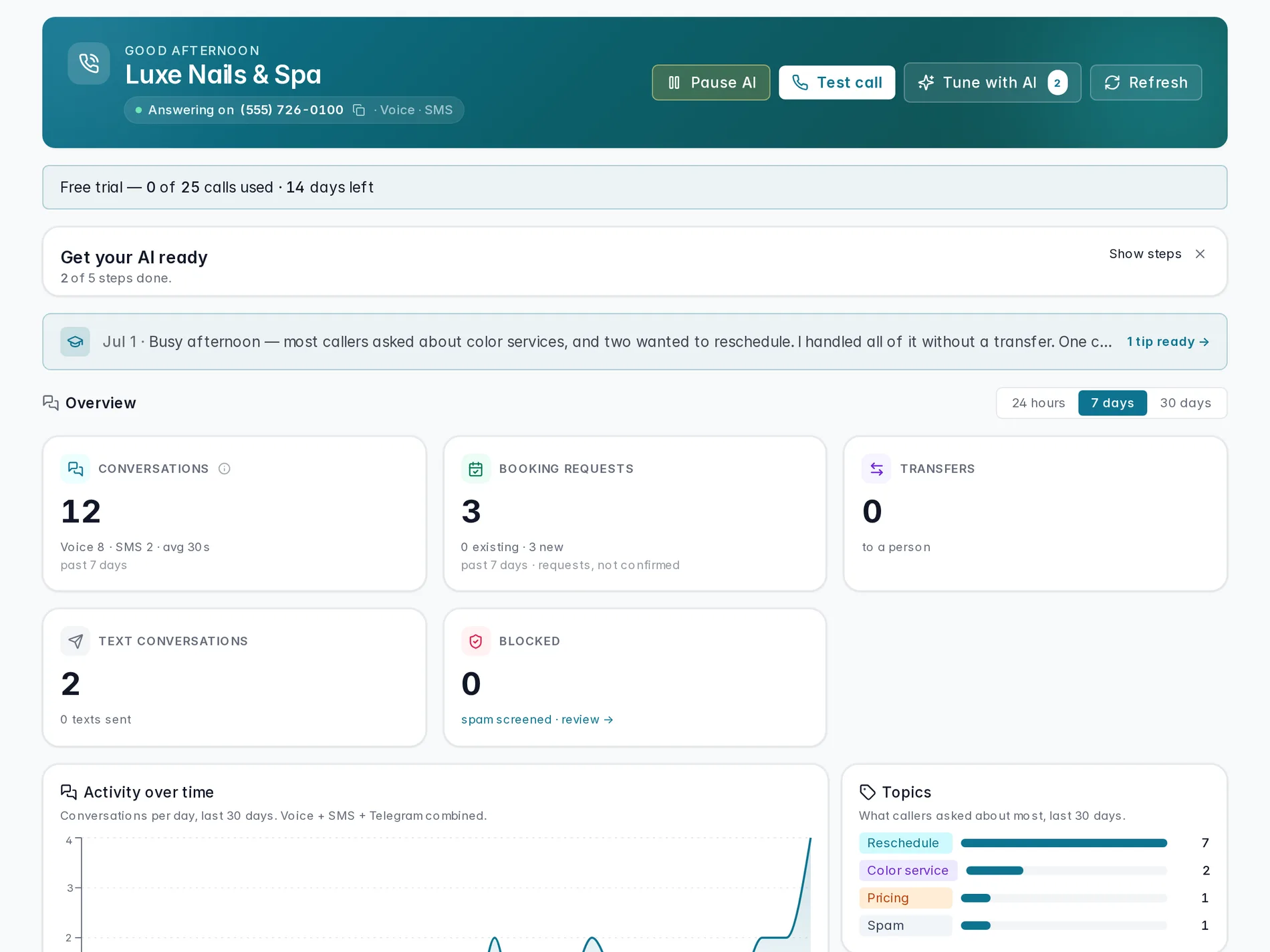The width and height of the screenshot is (1270, 952).
Task: Click 'to a person' under Transfers
Action: pos(896,547)
